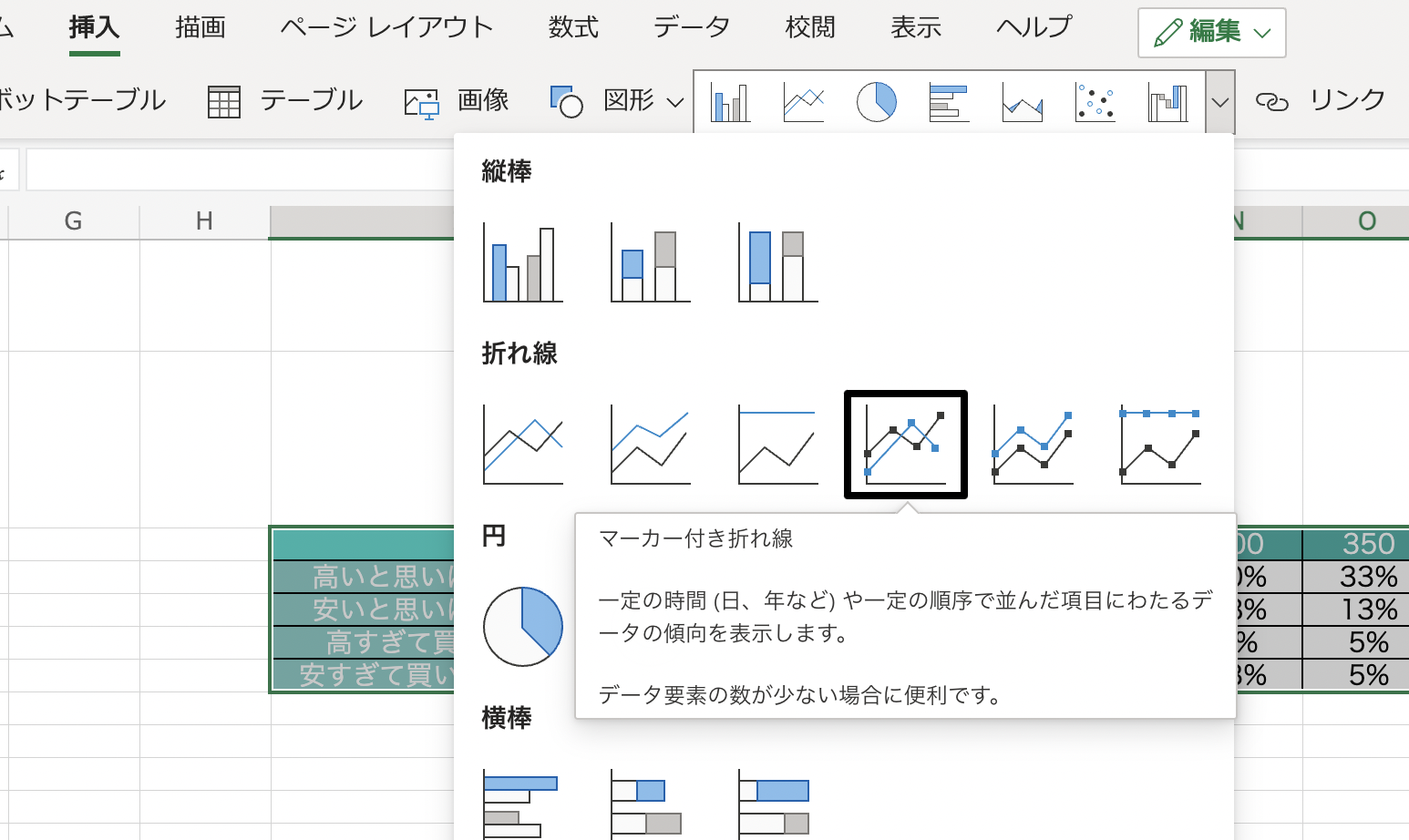The image size is (1409, 840).
Task: Click the 画像 insert button
Action: pos(457,100)
